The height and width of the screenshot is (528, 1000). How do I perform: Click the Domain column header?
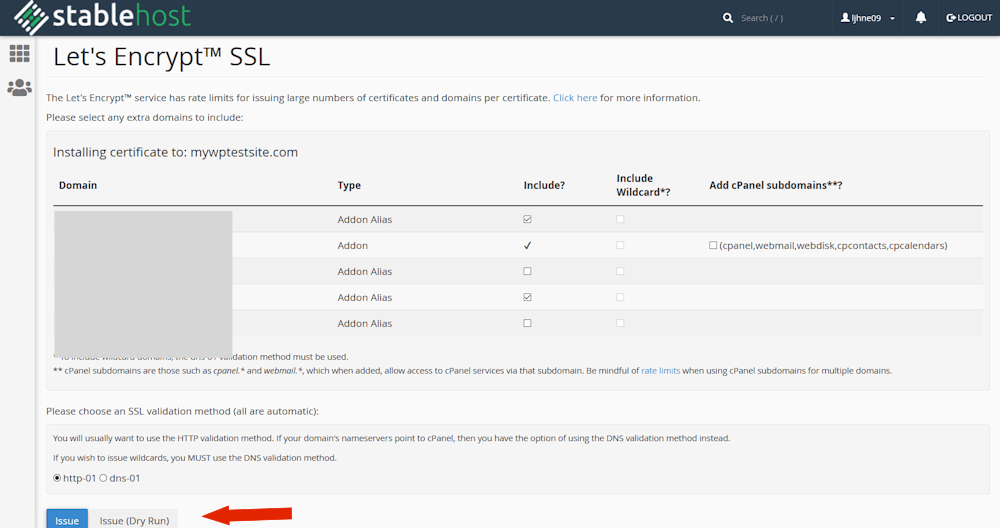(x=78, y=185)
